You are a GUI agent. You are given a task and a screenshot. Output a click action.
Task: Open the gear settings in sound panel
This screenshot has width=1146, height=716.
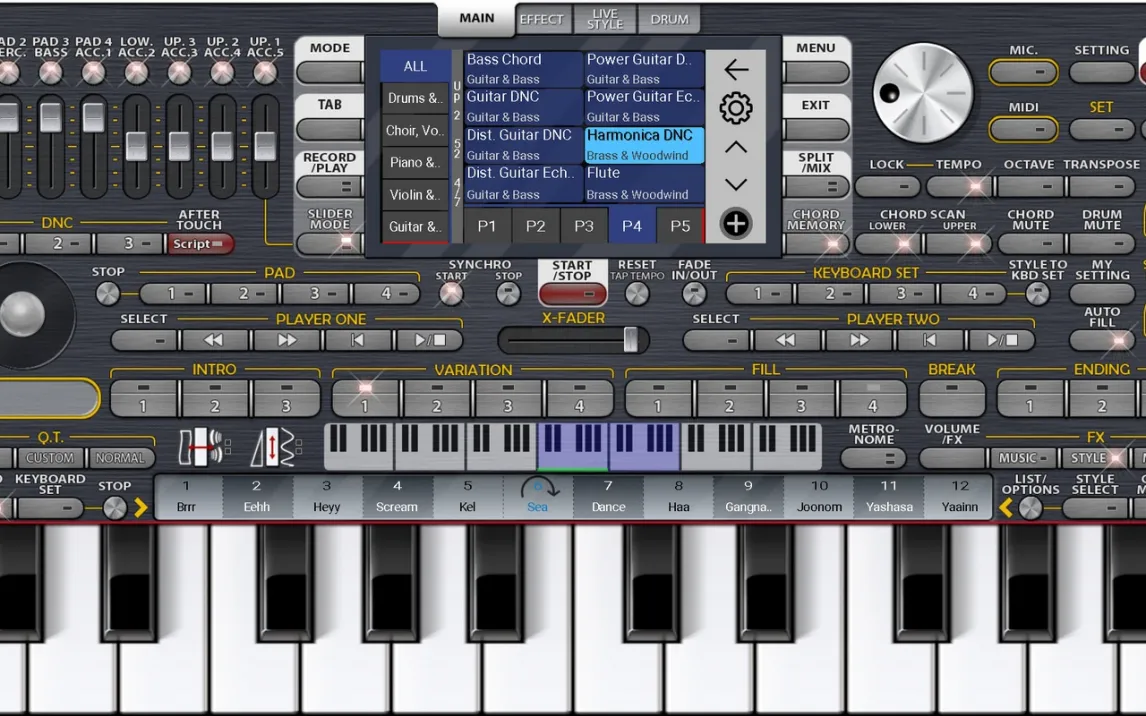pyautogui.click(x=736, y=108)
